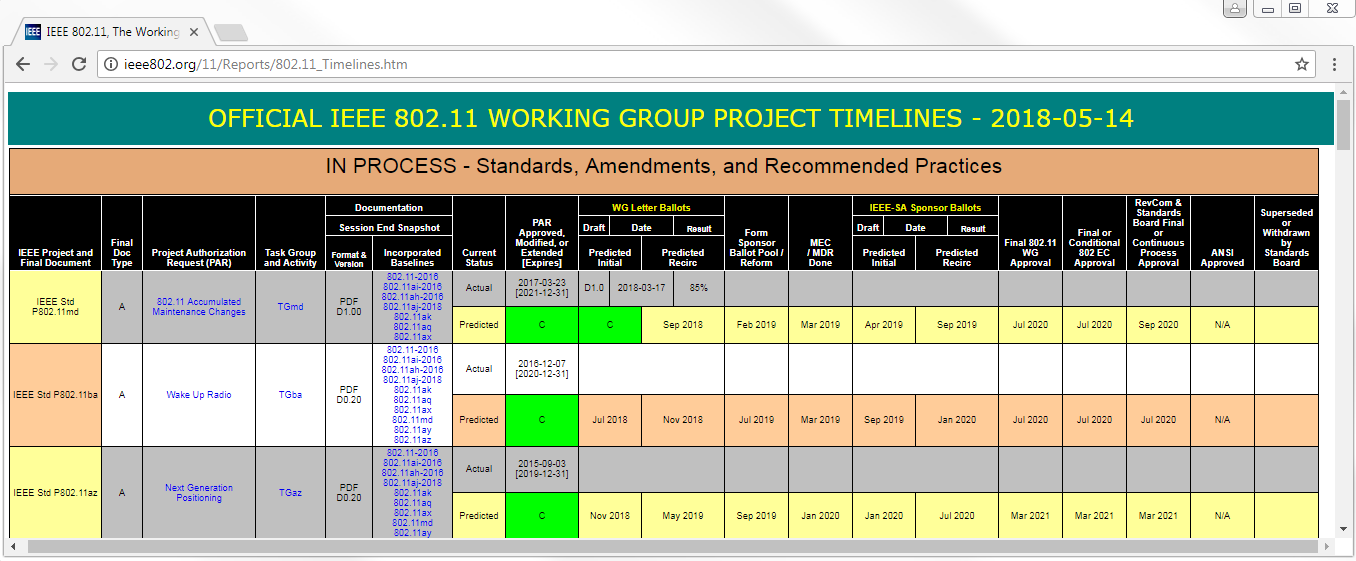Click the 'Sep 2020' RevCom approval cell
Image resolution: width=1356 pixels, height=561 pixels.
point(1158,325)
